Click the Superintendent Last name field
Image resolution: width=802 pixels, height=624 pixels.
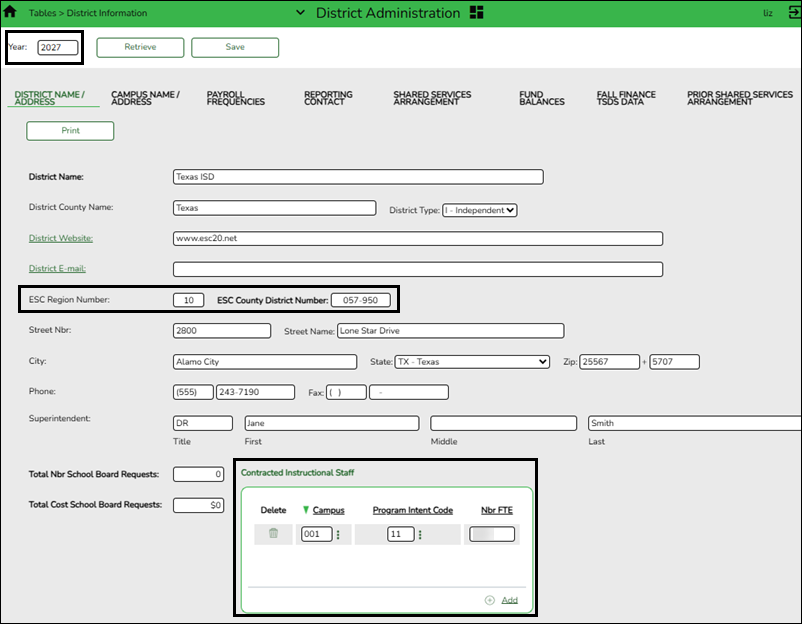tap(695, 423)
